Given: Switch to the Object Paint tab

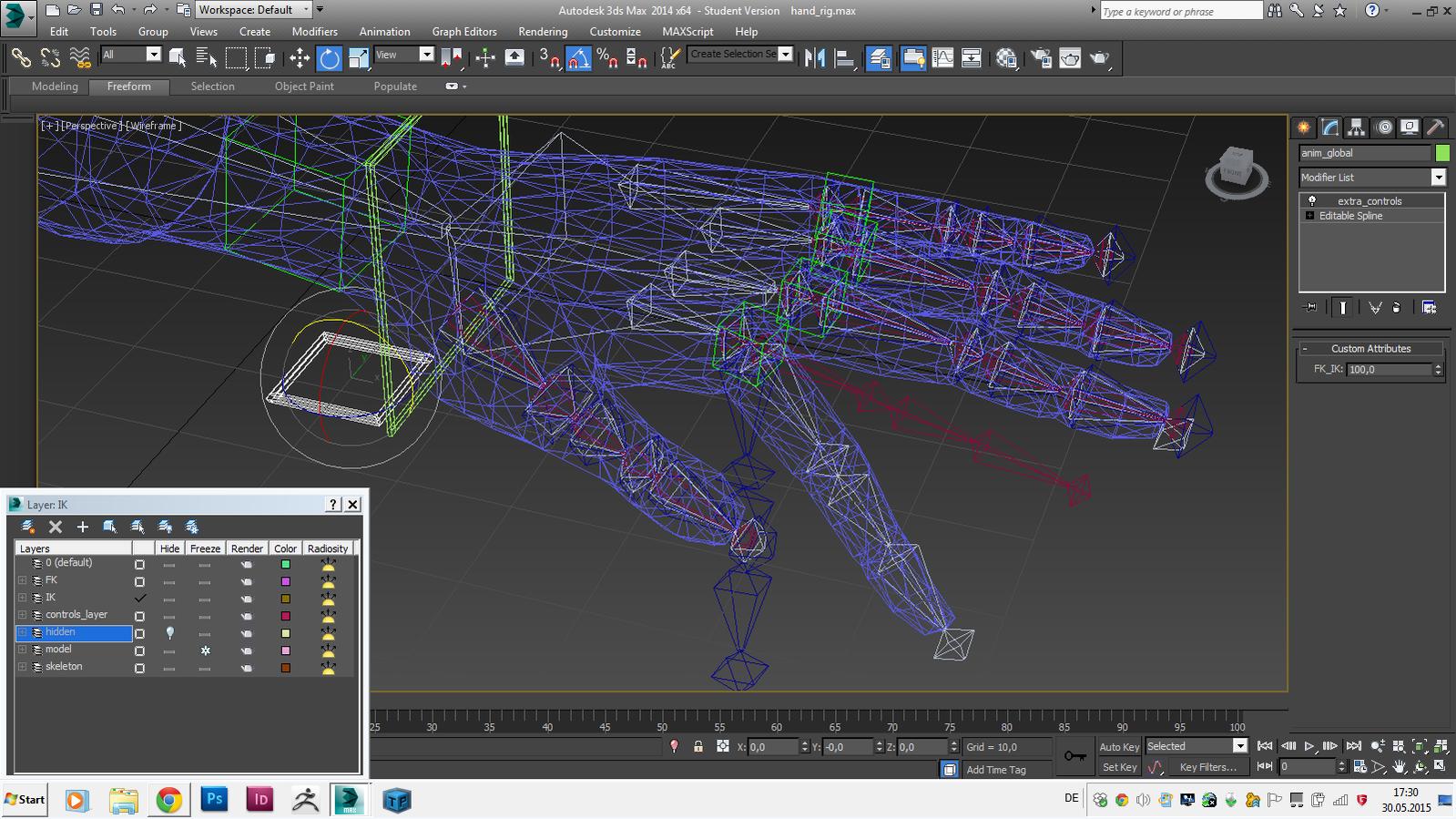Looking at the screenshot, I should (x=304, y=86).
